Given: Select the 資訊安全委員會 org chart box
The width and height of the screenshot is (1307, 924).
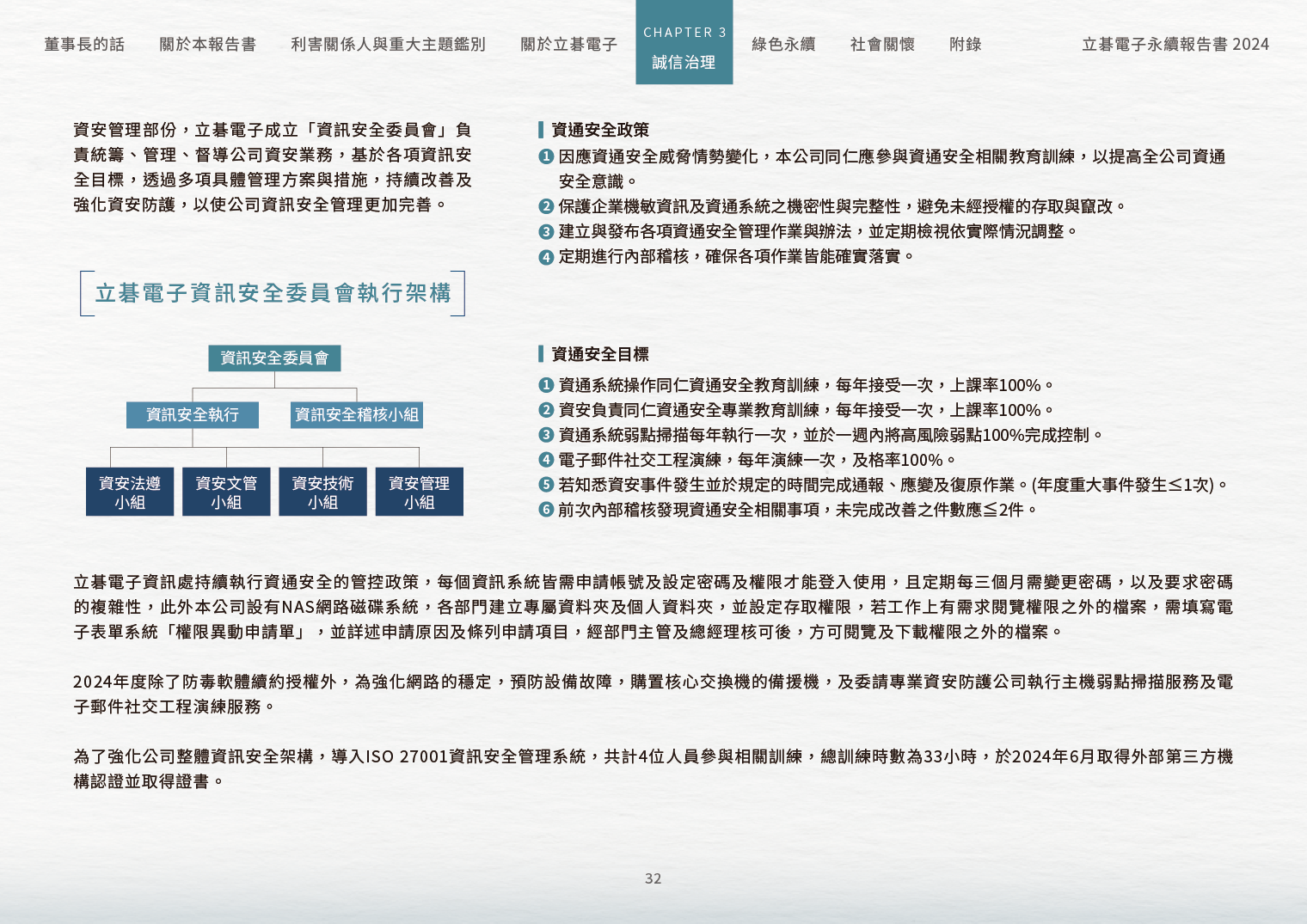Looking at the screenshot, I should click(x=274, y=358).
